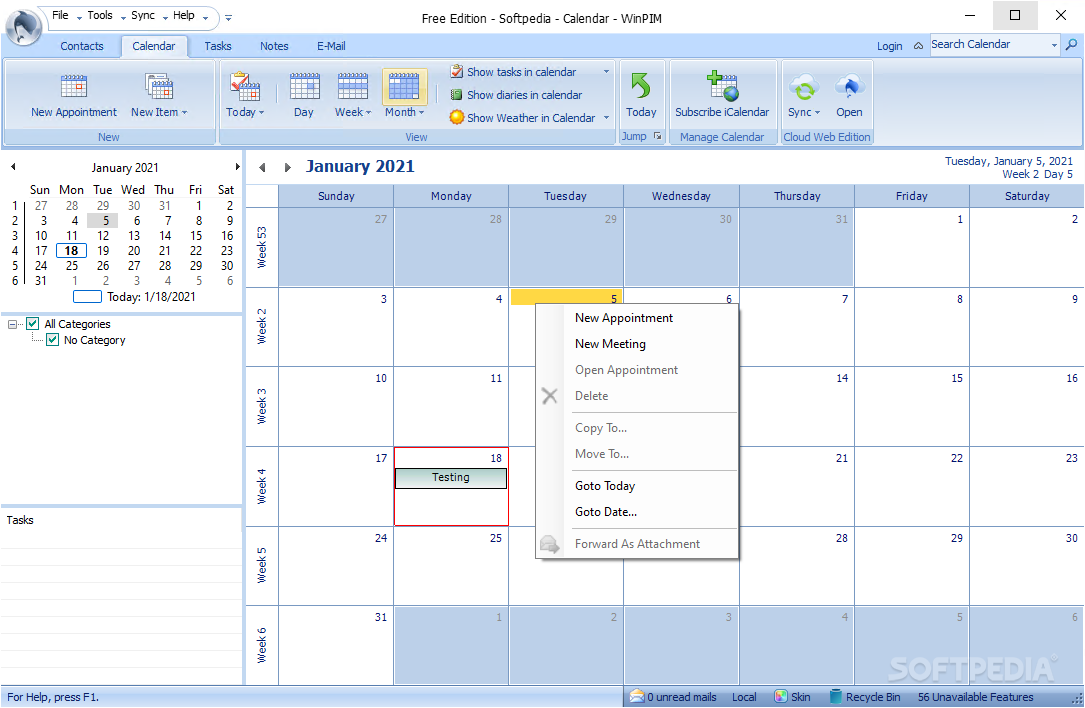Collapse the All Categories tree node

12,324
